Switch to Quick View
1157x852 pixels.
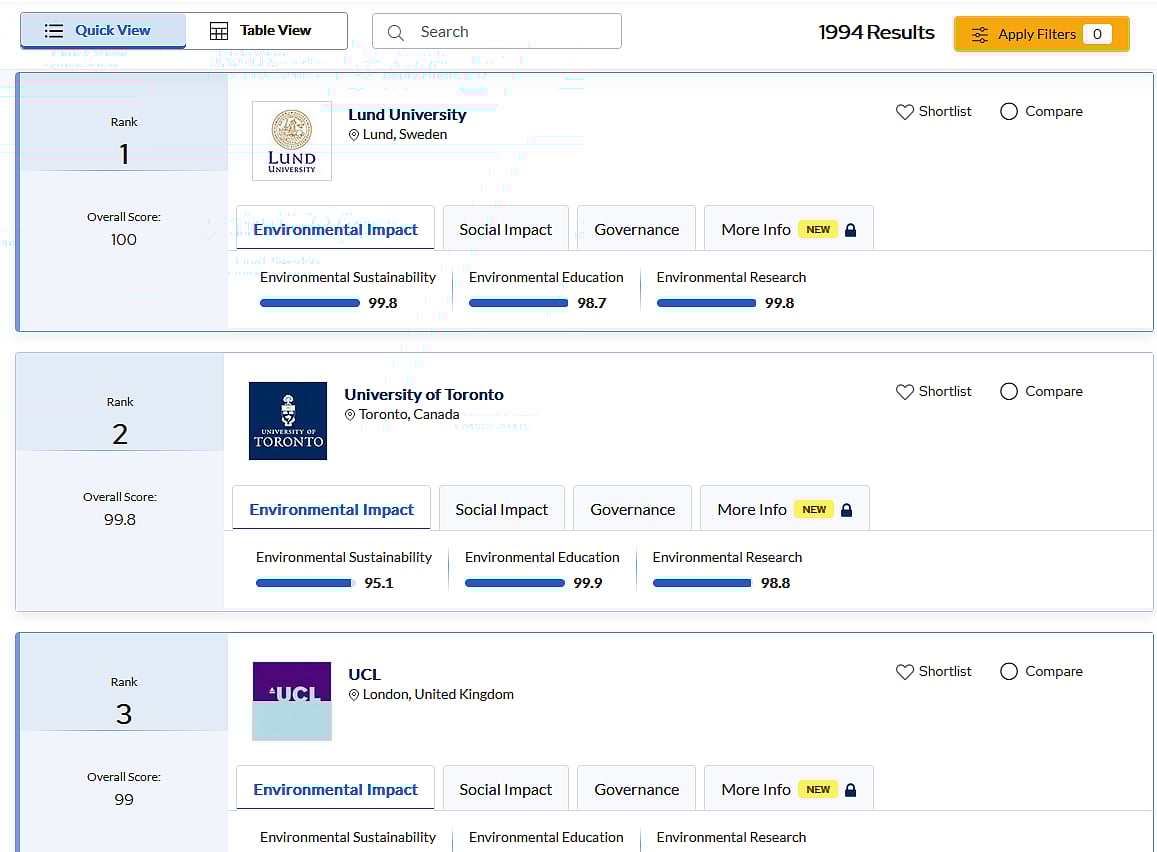pyautogui.click(x=103, y=31)
